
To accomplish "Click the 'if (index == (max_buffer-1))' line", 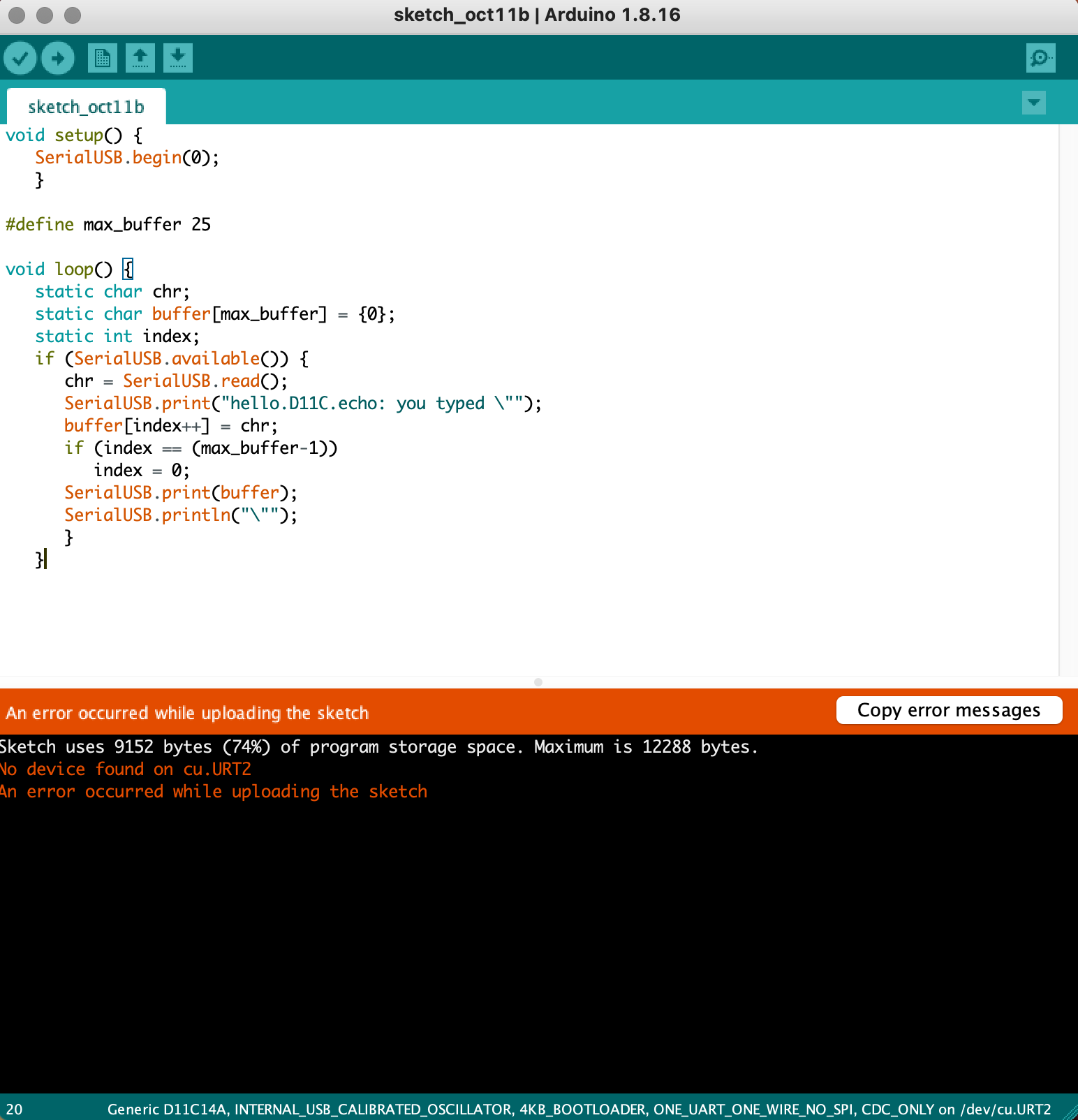I will [201, 448].
